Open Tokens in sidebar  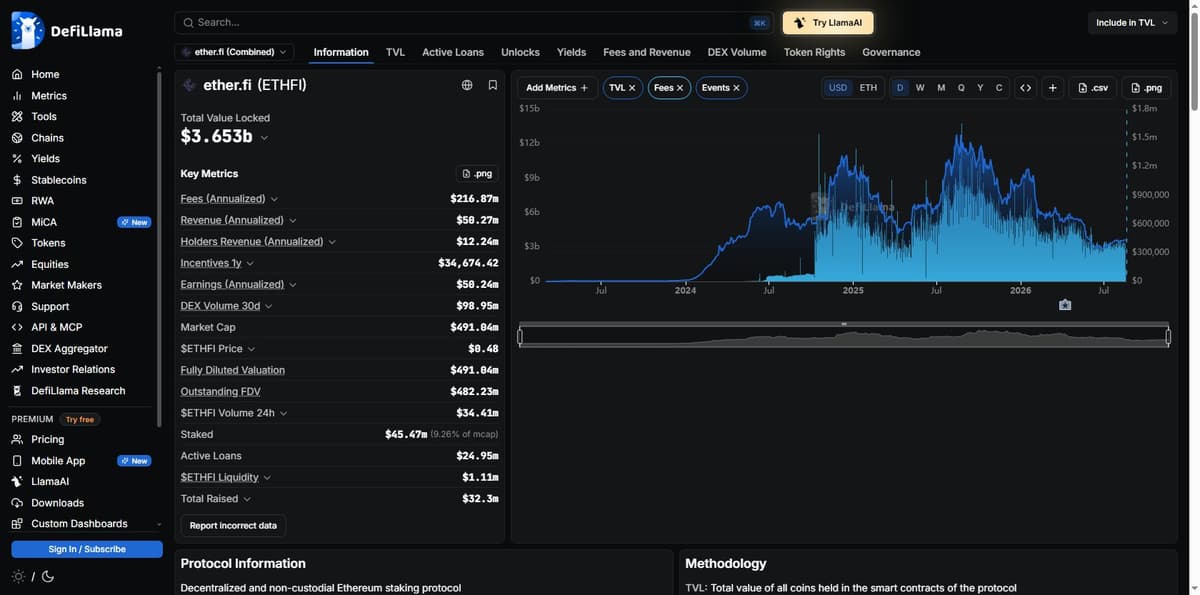click(x=48, y=243)
